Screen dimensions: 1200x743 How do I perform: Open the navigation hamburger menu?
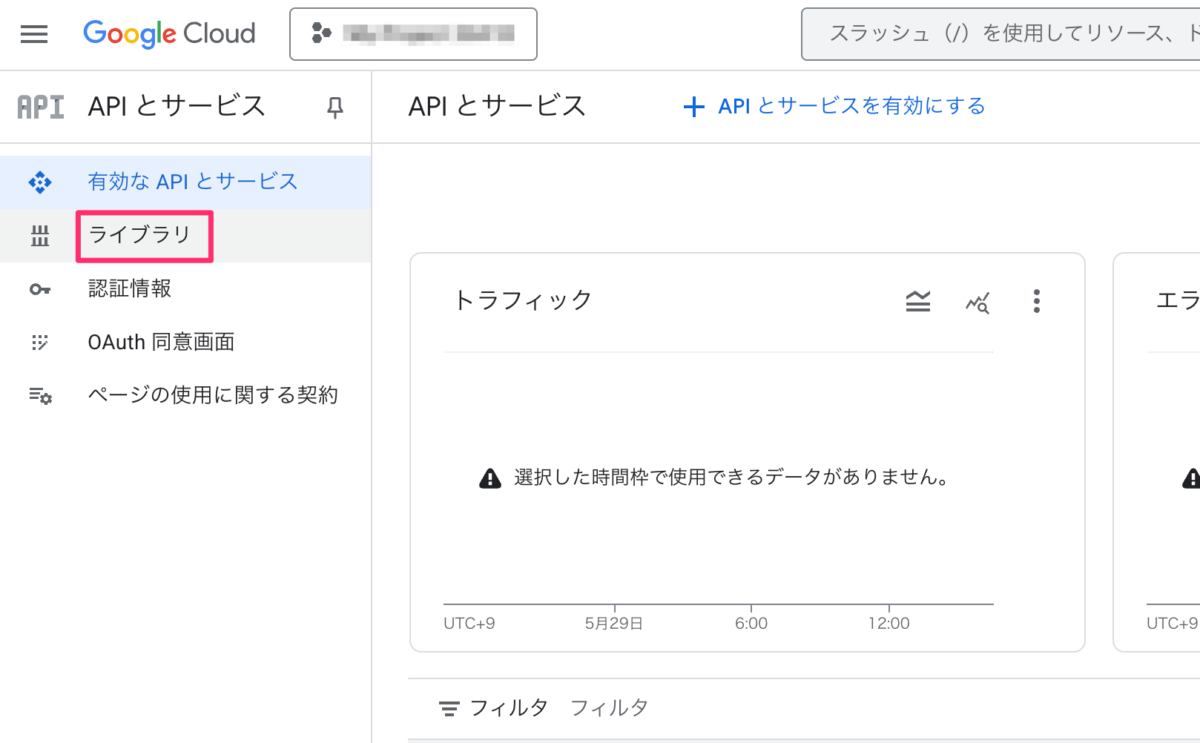pyautogui.click(x=34, y=33)
